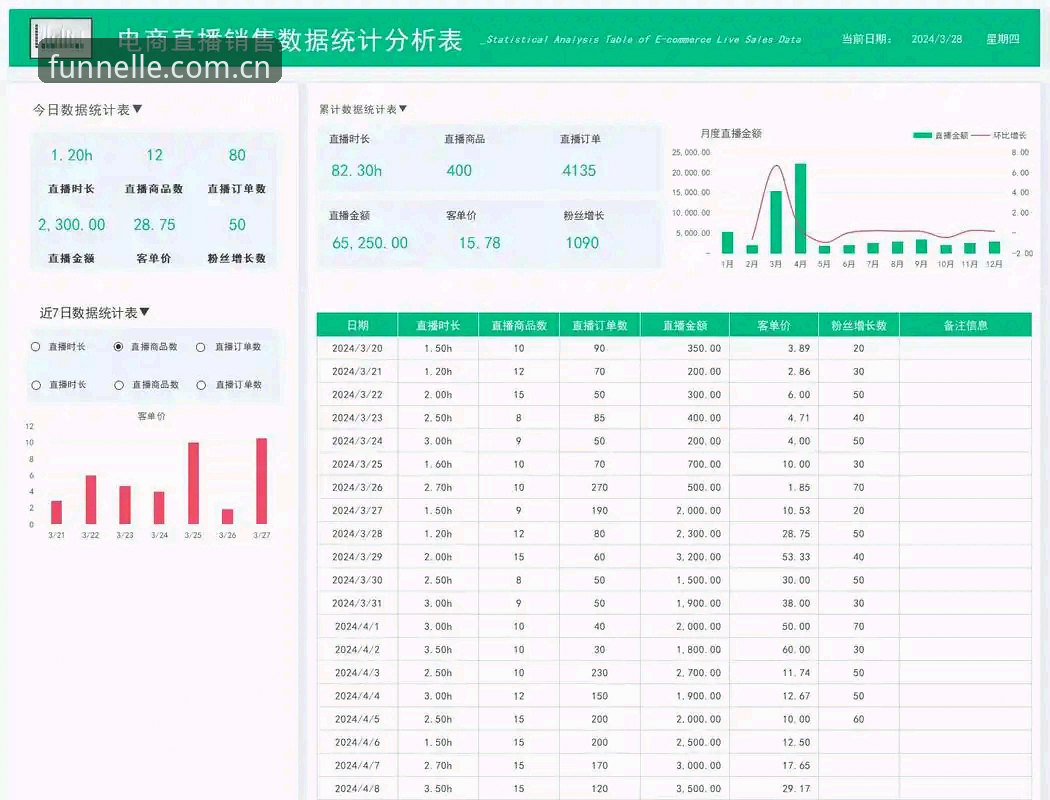The image size is (1050, 800).
Task: Click the cumulative 400 products value
Action: (459, 171)
